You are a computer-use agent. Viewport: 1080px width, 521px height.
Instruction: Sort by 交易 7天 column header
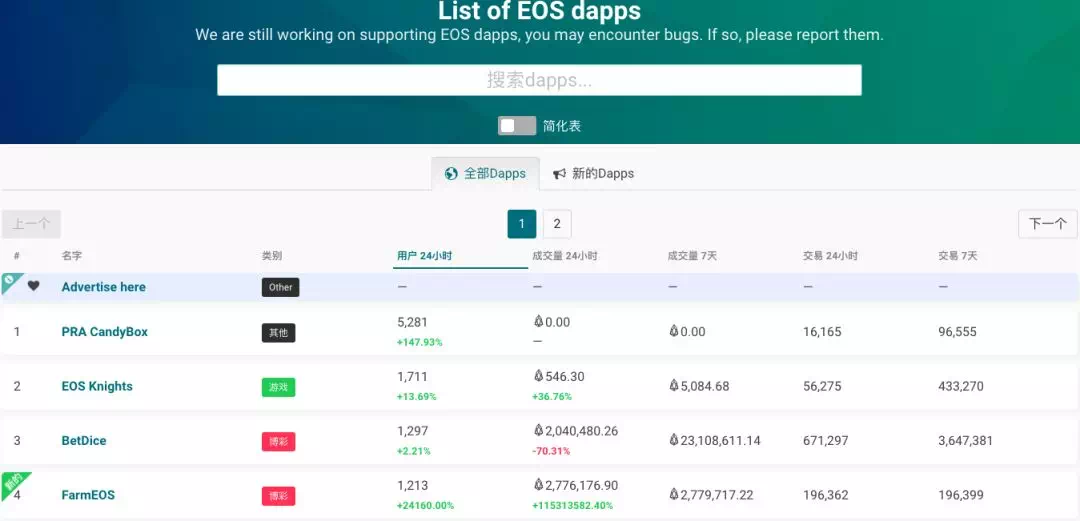point(957,256)
